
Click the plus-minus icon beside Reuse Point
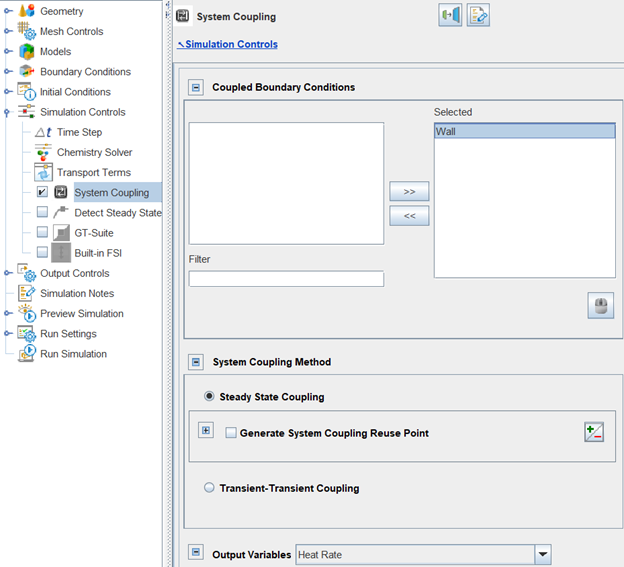pyautogui.click(x=595, y=432)
